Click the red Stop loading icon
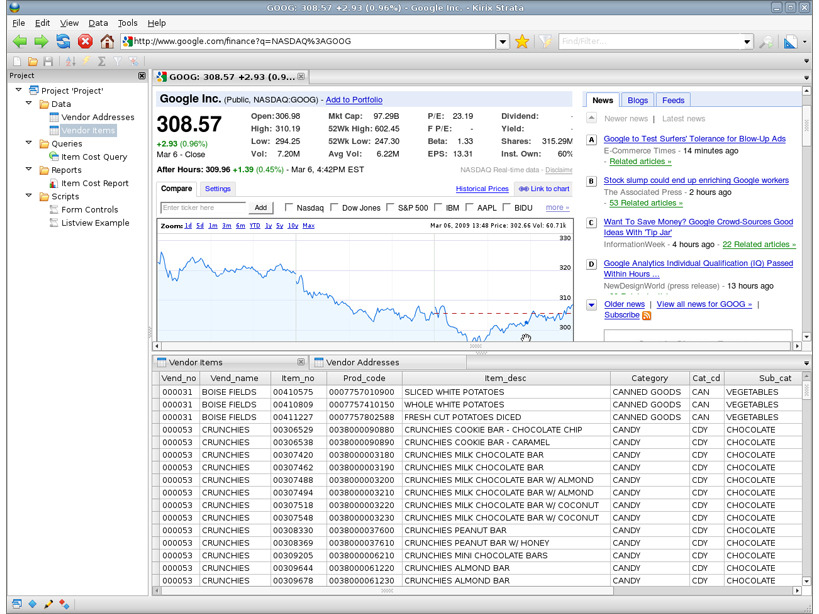The width and height of the screenshot is (819, 614). point(85,41)
